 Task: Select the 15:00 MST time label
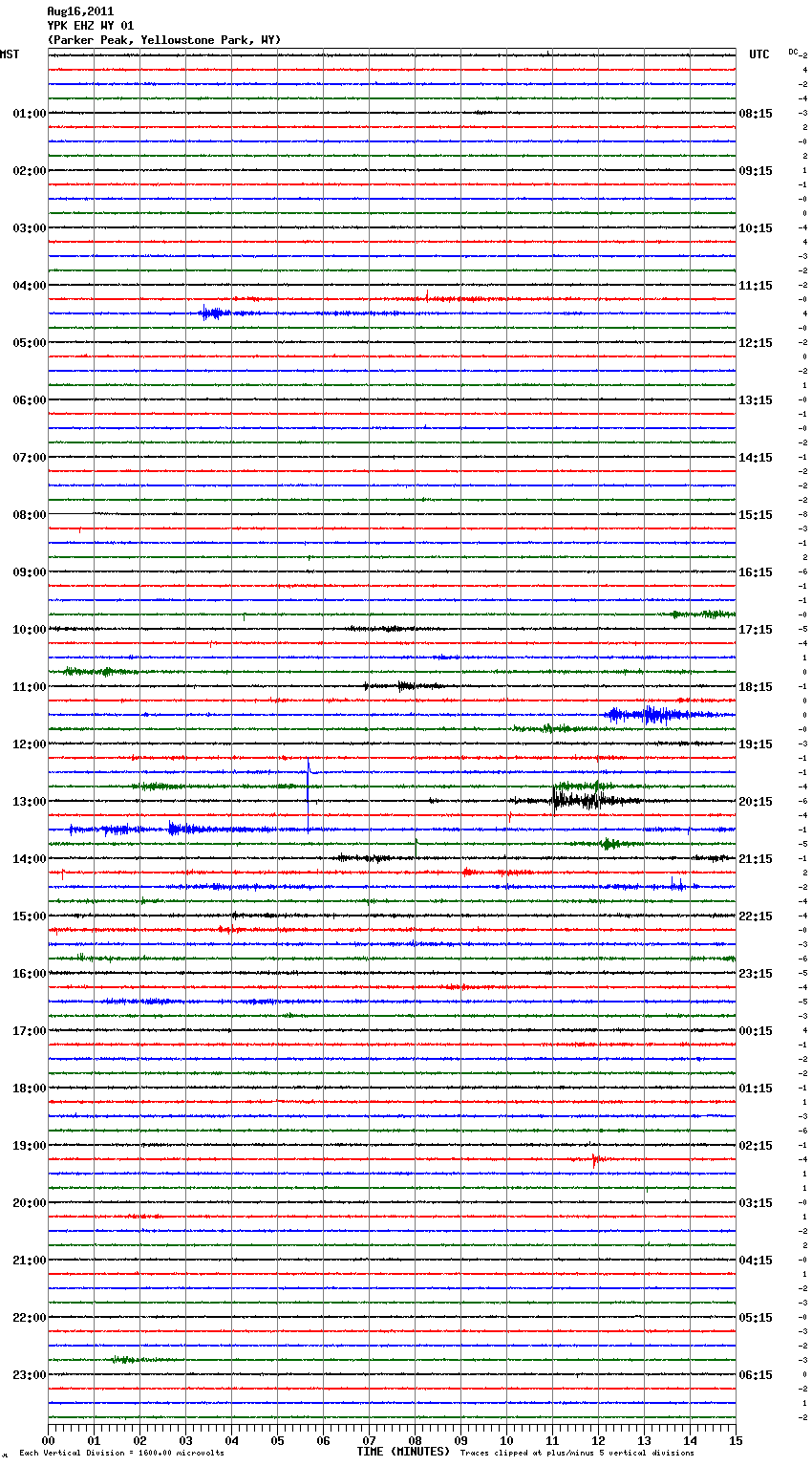[29, 916]
